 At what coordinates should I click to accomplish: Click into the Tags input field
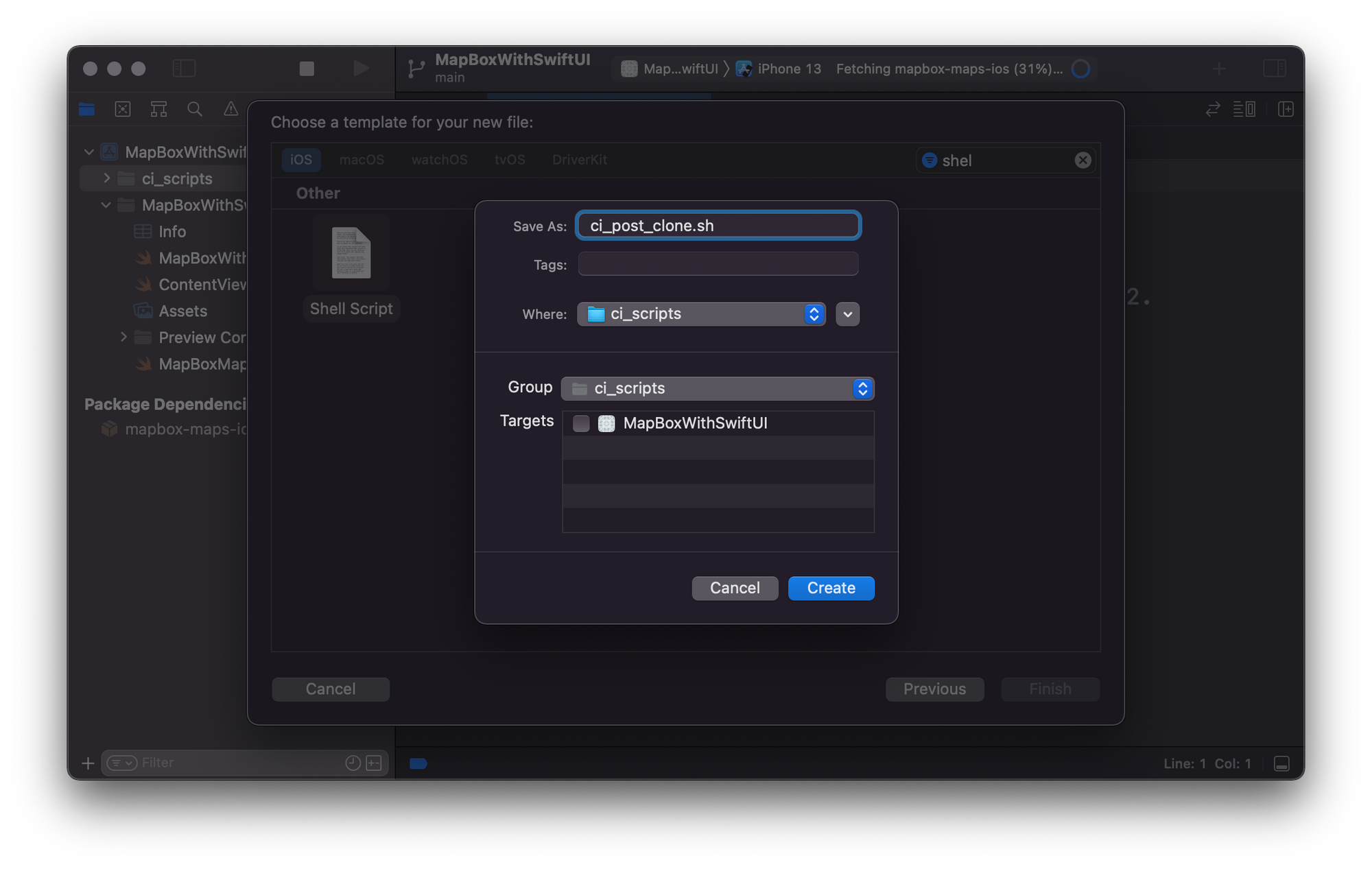point(718,264)
